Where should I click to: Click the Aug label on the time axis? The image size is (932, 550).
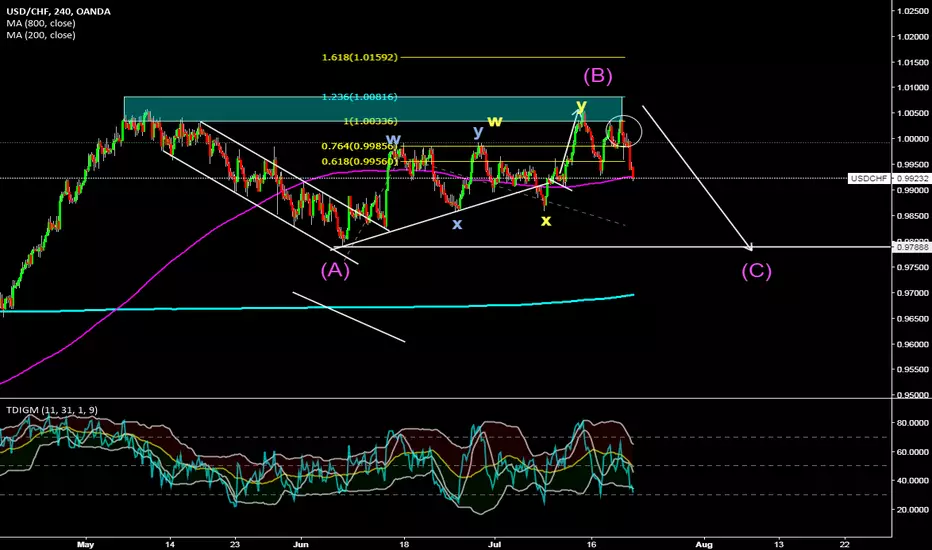click(x=704, y=544)
